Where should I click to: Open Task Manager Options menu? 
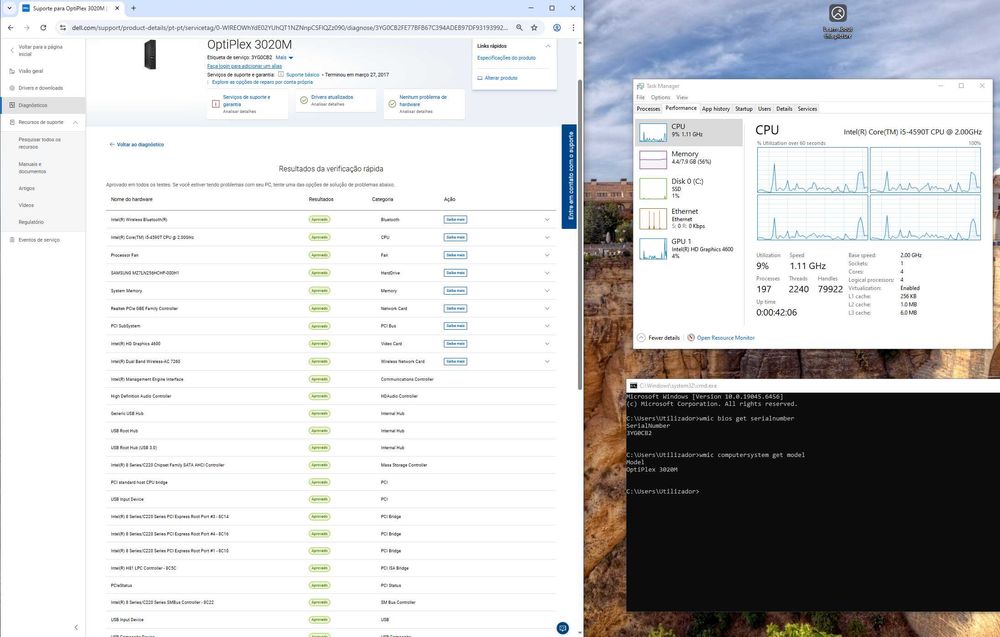pyautogui.click(x=661, y=98)
